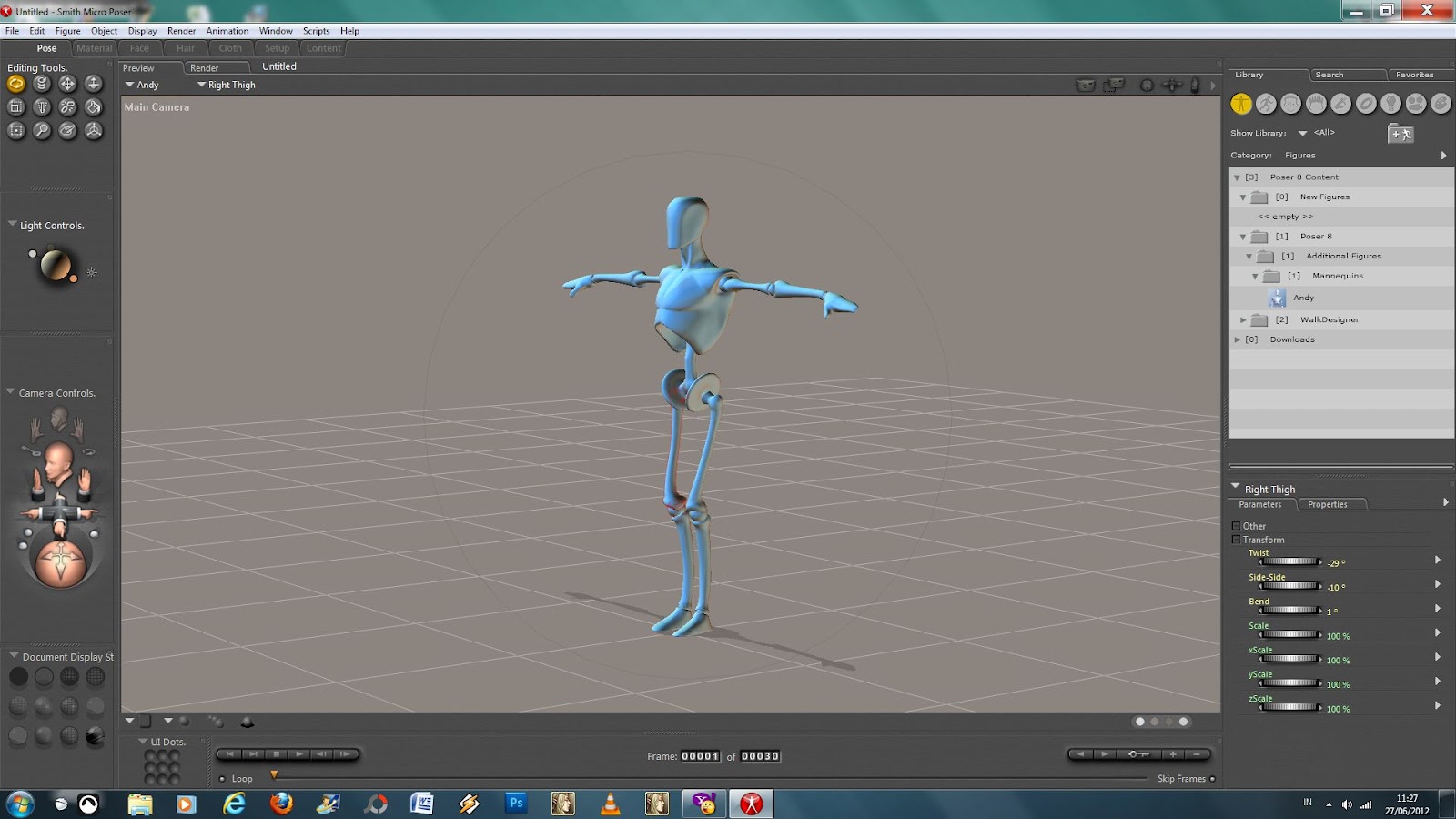This screenshot has width=1456, height=819.
Task: Select the first viewport layout dot
Action: 1140,722
